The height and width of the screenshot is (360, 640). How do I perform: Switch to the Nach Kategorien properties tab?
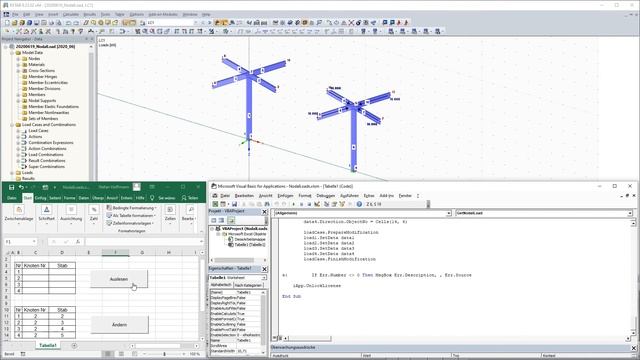tap(248, 285)
